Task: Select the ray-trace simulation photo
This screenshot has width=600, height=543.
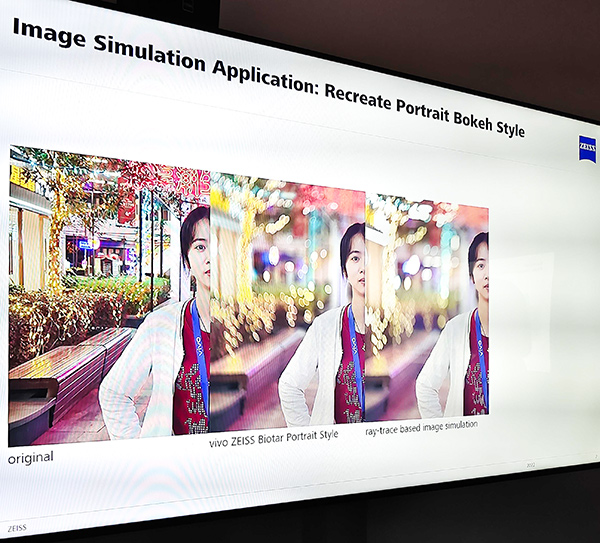Action: [x=427, y=307]
